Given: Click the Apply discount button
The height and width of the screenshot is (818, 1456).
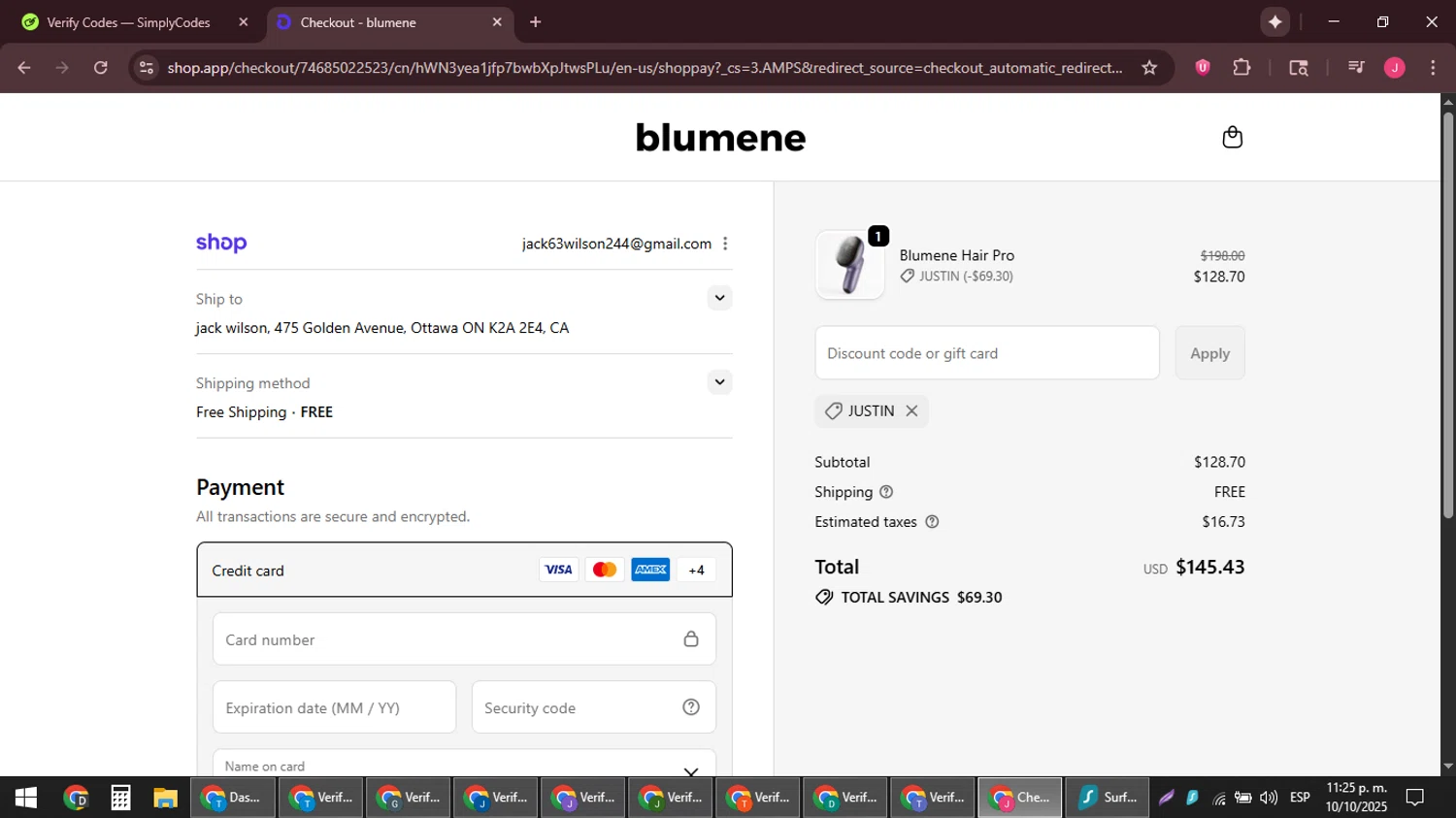Looking at the screenshot, I should (1209, 353).
